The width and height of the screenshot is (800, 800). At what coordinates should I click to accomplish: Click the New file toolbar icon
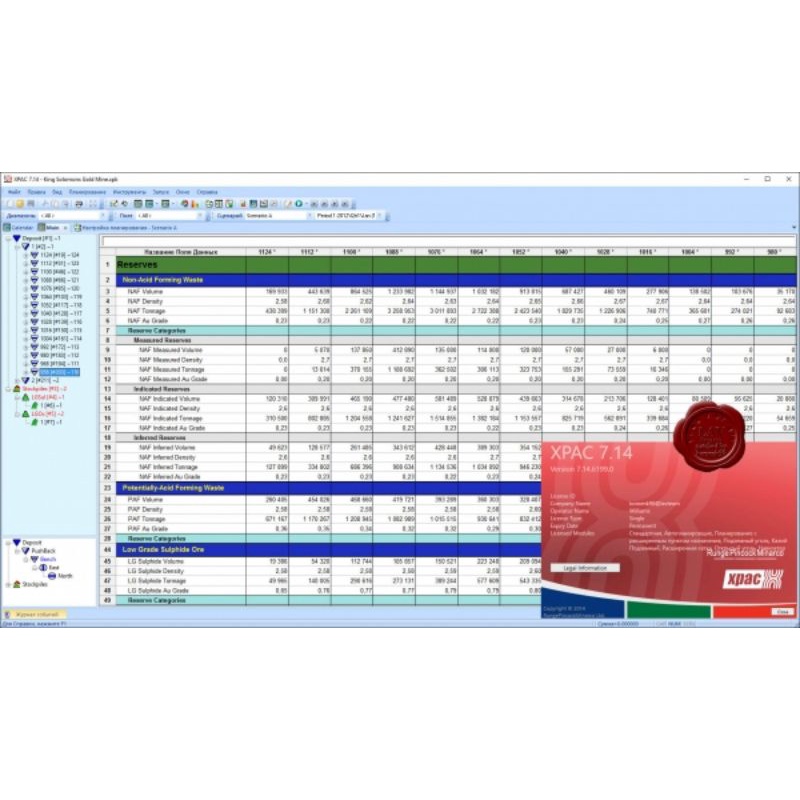pyautogui.click(x=10, y=204)
